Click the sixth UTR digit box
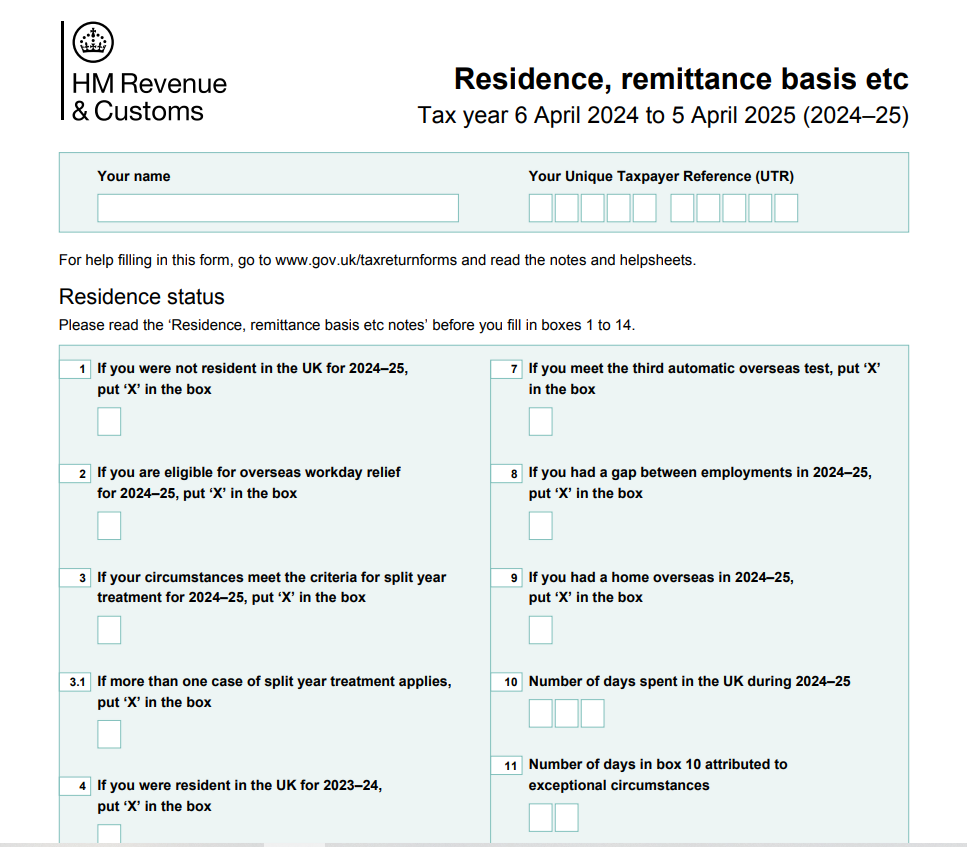This screenshot has width=967, height=847. [682, 208]
